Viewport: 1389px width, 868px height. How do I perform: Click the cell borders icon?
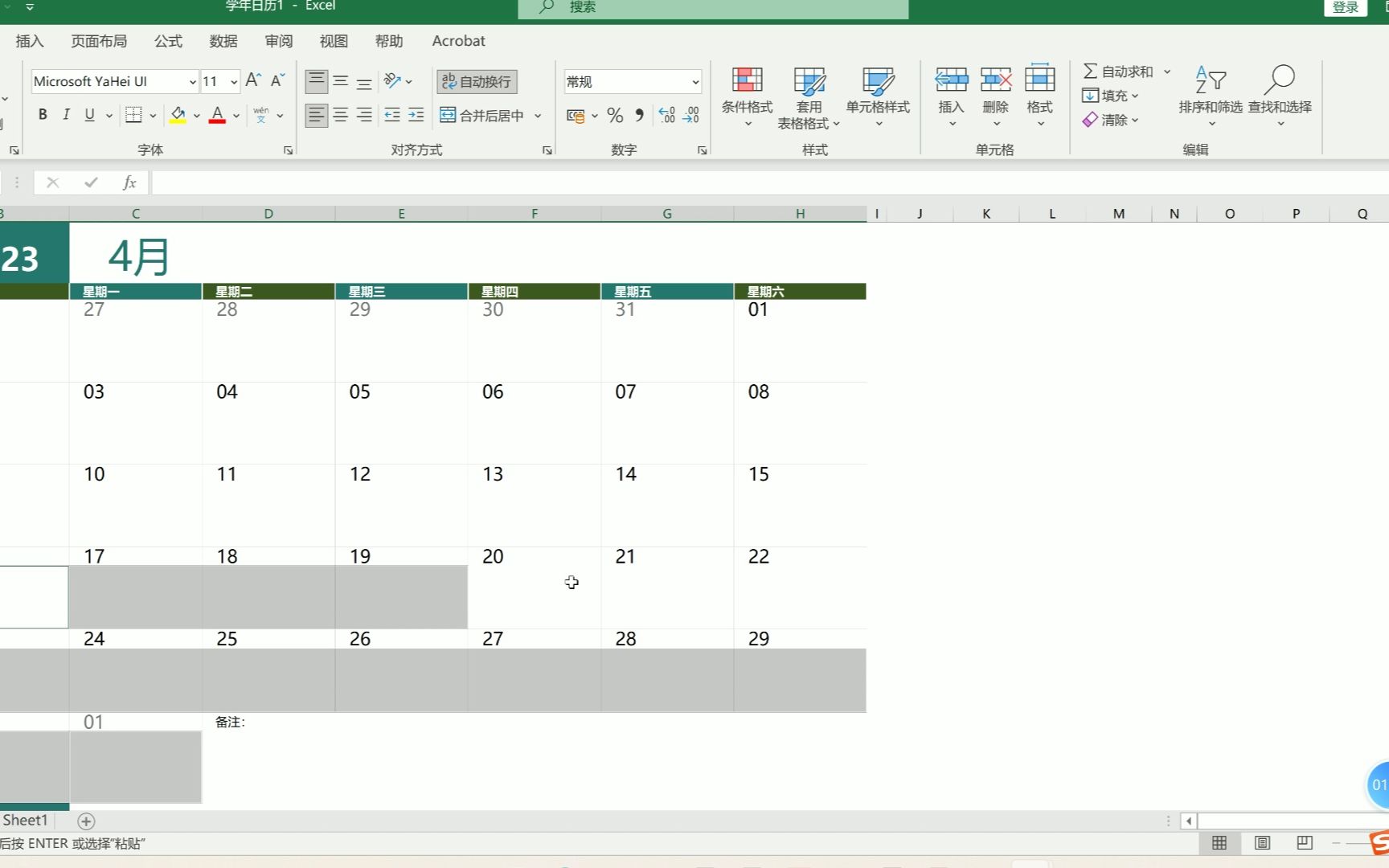pyautogui.click(x=133, y=115)
